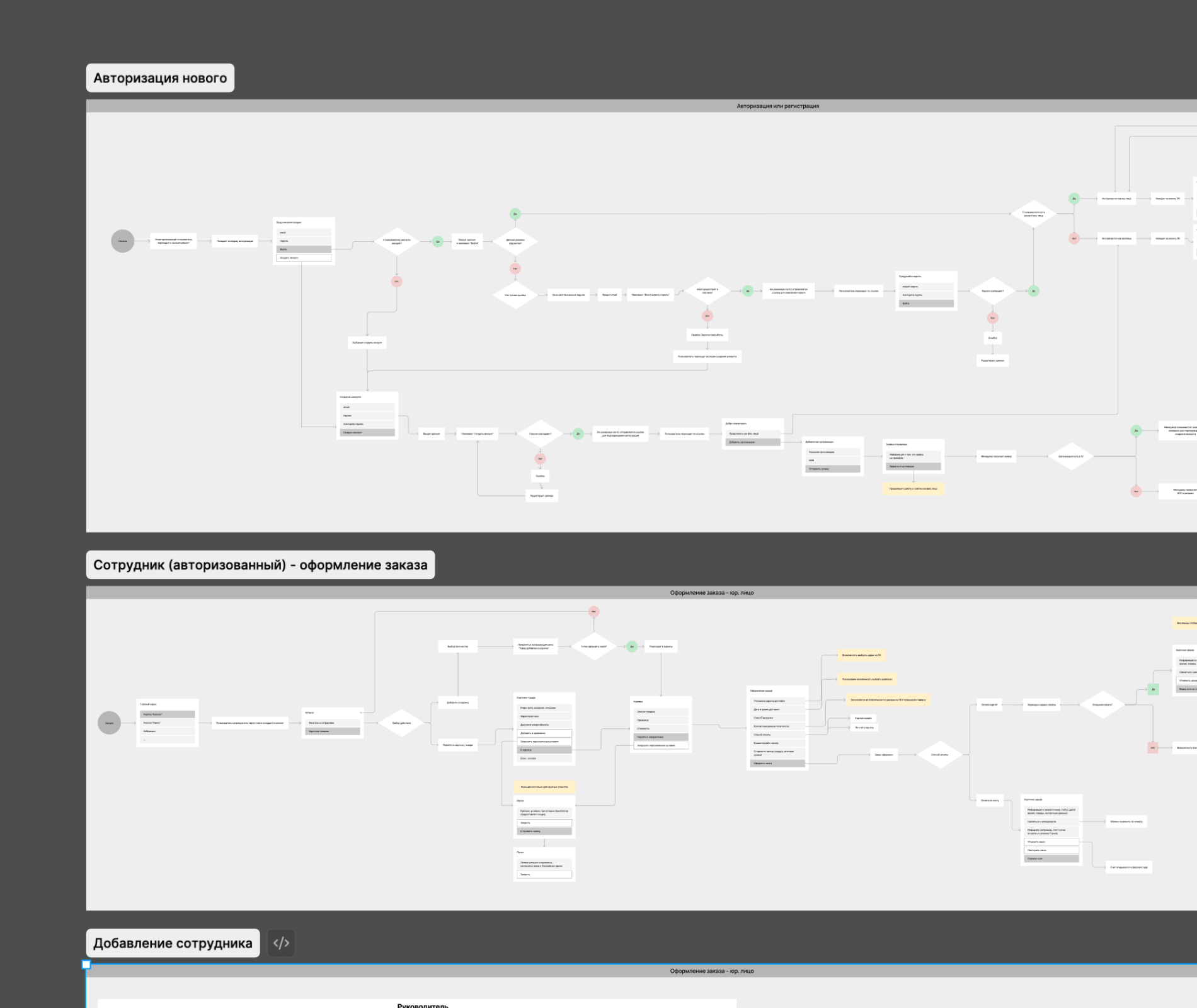Select the gray start circle in authorization flow

click(123, 241)
